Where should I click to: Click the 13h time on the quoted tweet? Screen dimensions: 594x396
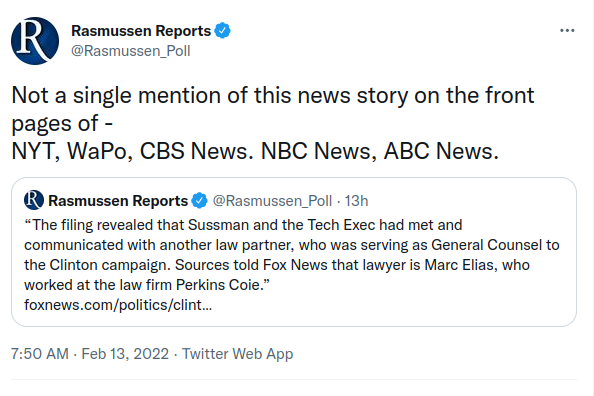tap(356, 201)
